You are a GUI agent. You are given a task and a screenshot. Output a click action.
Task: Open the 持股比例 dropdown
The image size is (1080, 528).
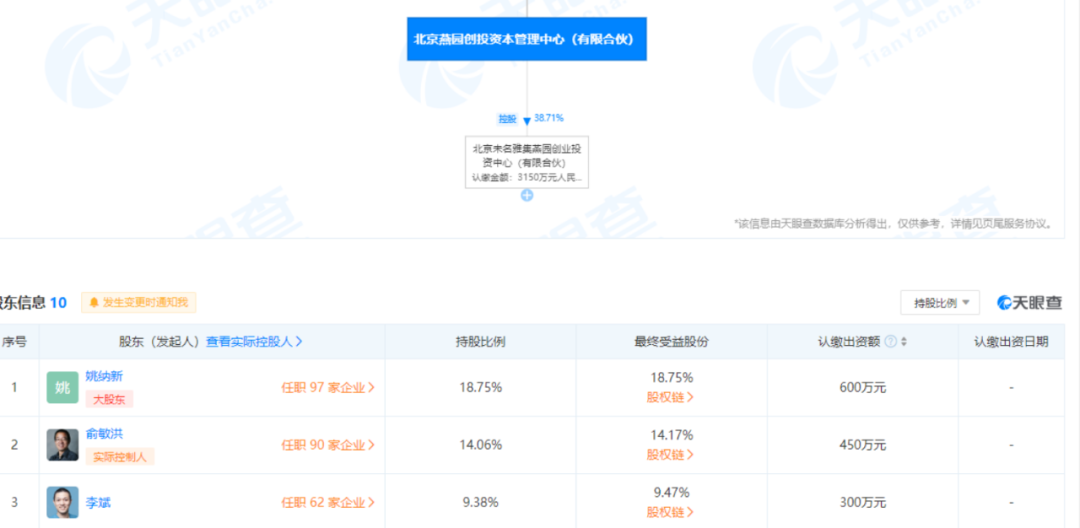pos(940,303)
